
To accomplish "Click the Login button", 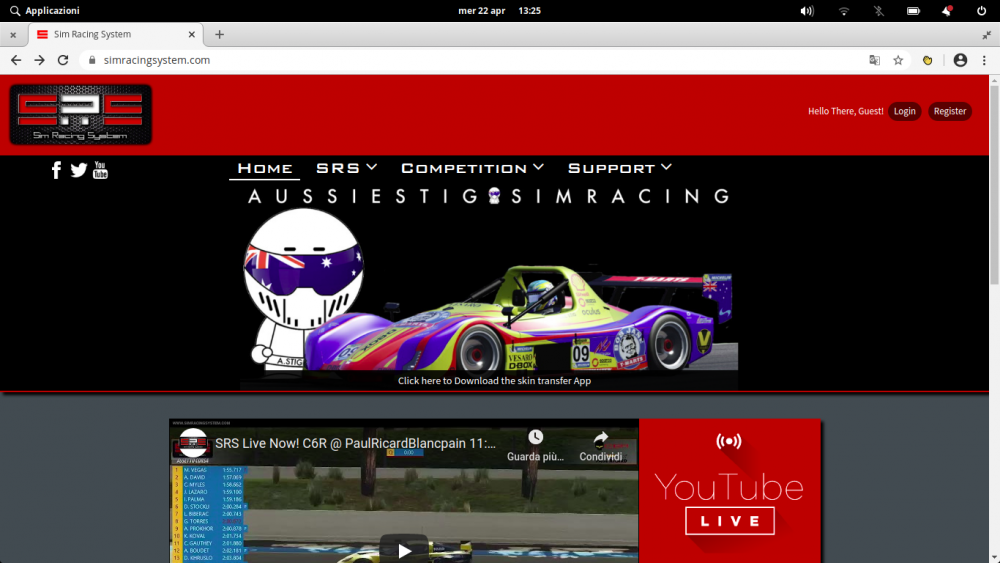I will 904,111.
